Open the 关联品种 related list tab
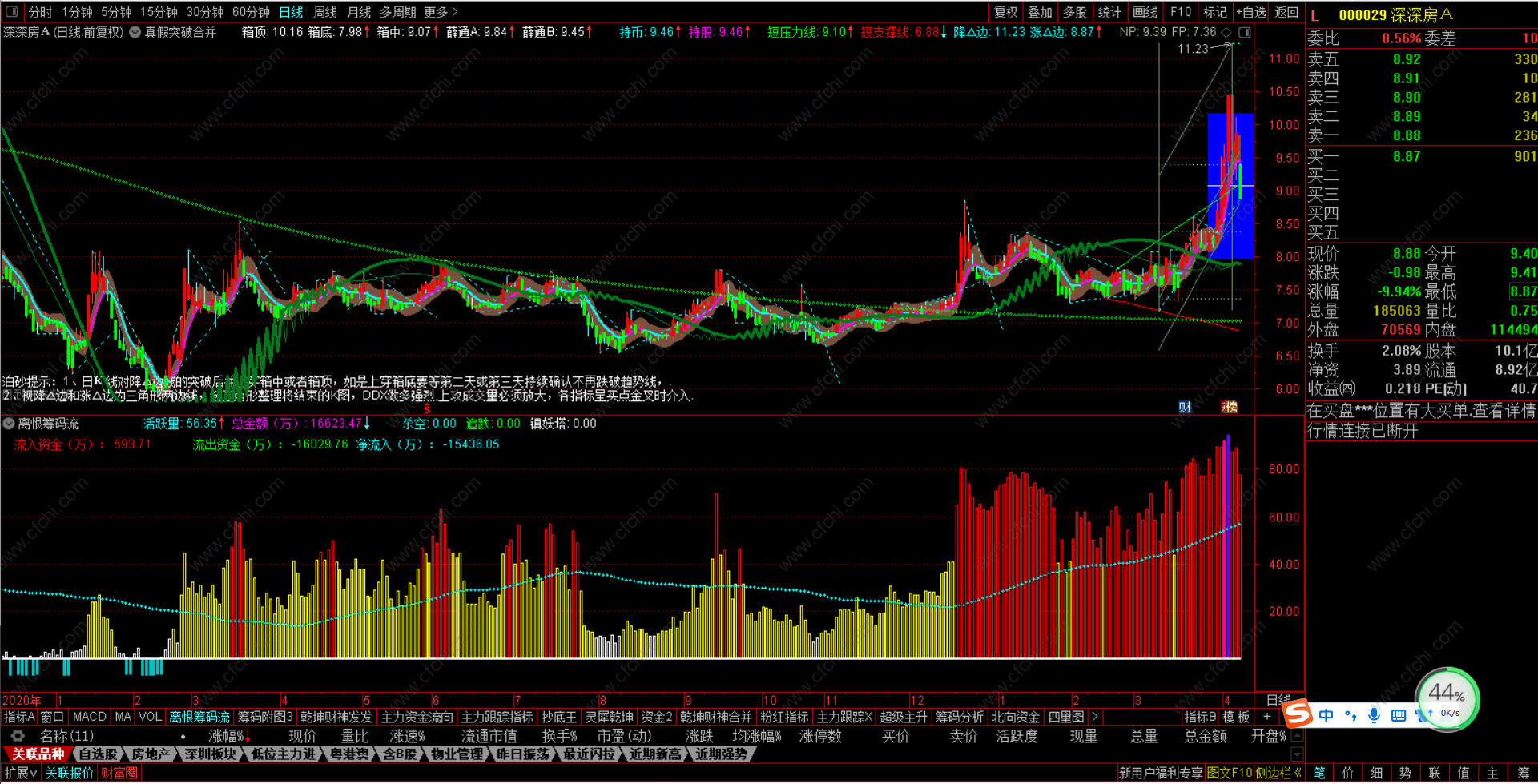 click(x=38, y=754)
